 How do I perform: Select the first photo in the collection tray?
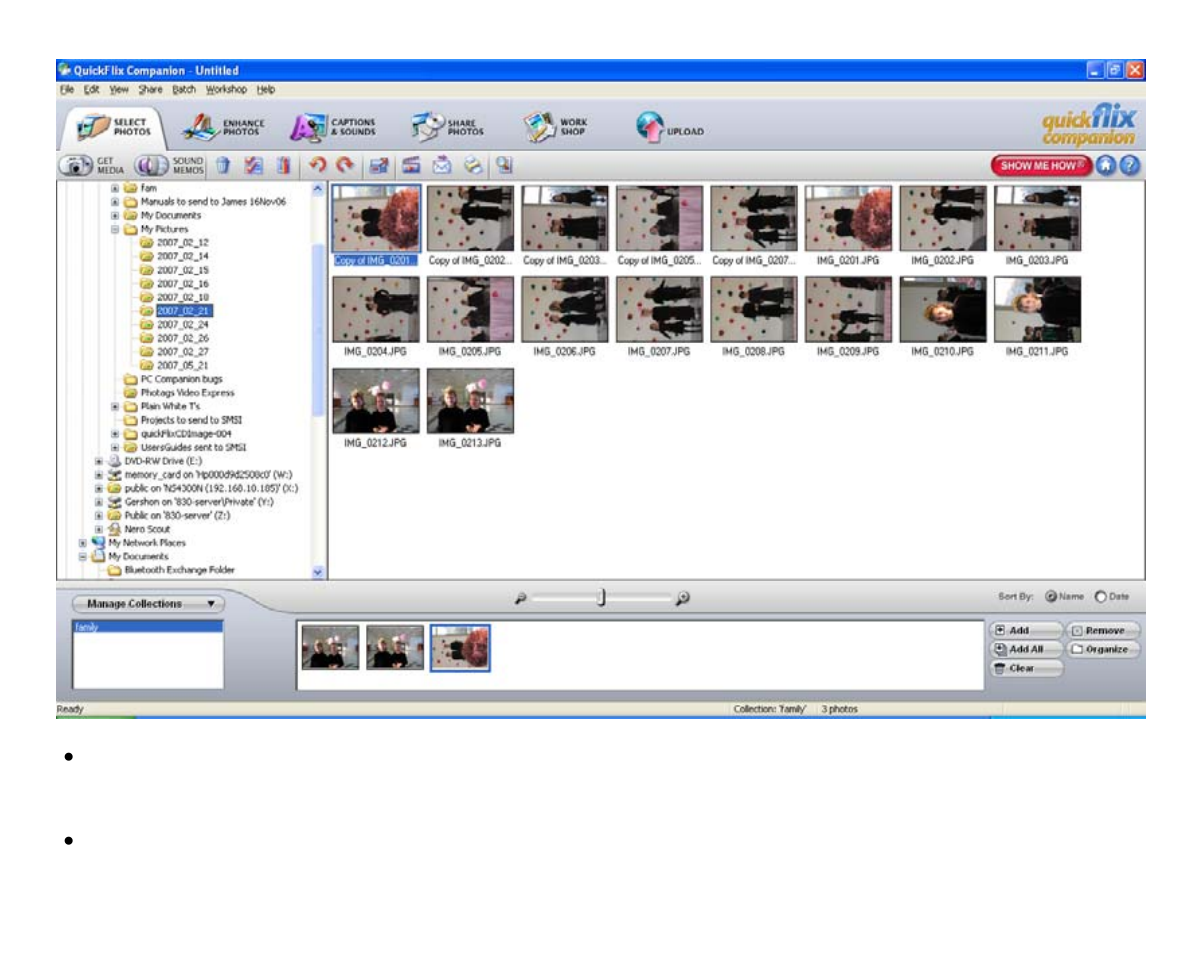click(330, 647)
